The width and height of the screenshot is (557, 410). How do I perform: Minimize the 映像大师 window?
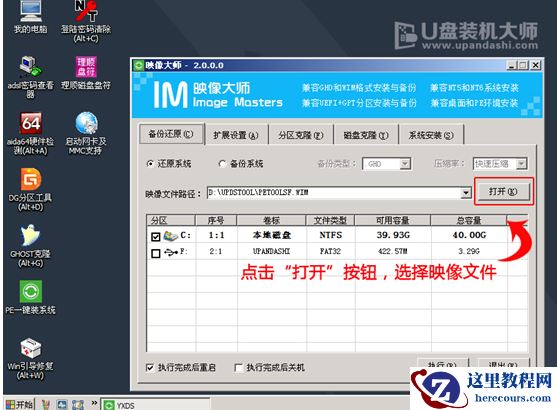(x=511, y=65)
